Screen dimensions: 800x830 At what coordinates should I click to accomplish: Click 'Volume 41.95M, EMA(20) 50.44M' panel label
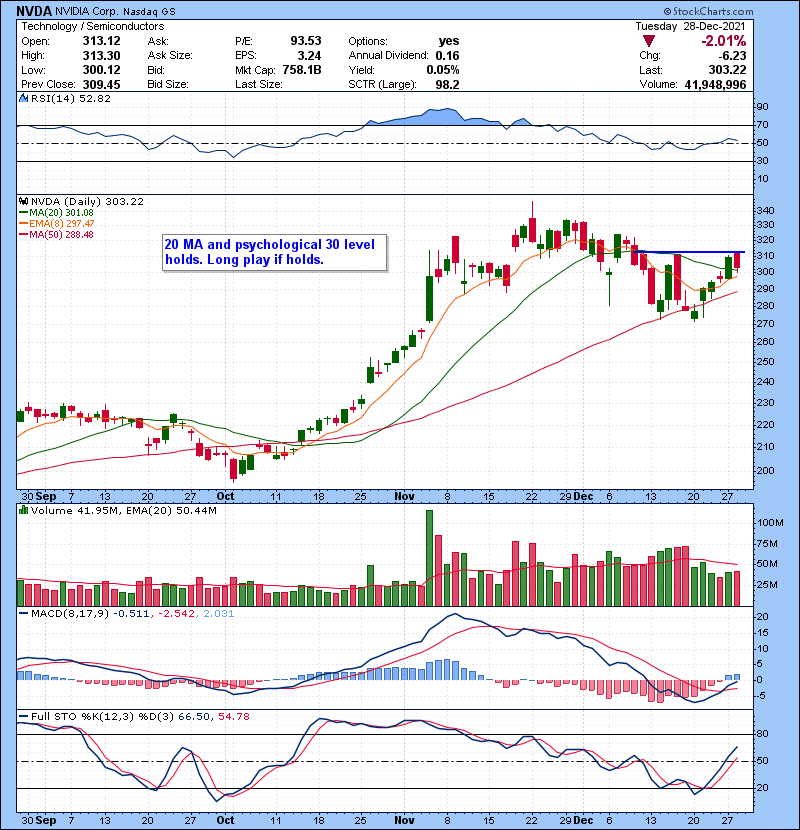pyautogui.click(x=123, y=510)
